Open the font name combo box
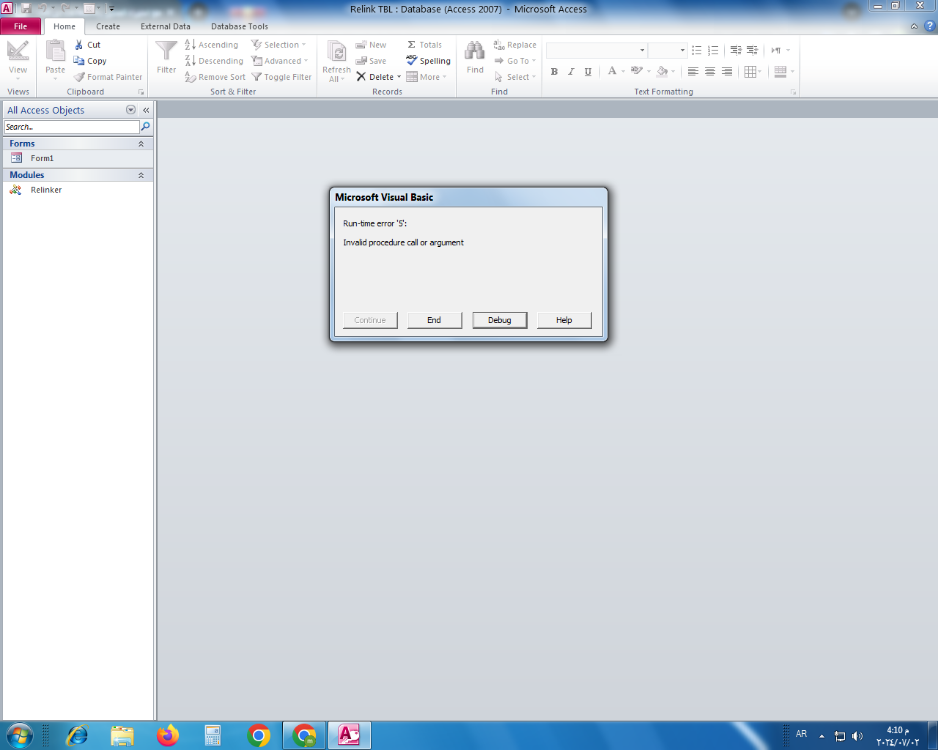 (596, 50)
